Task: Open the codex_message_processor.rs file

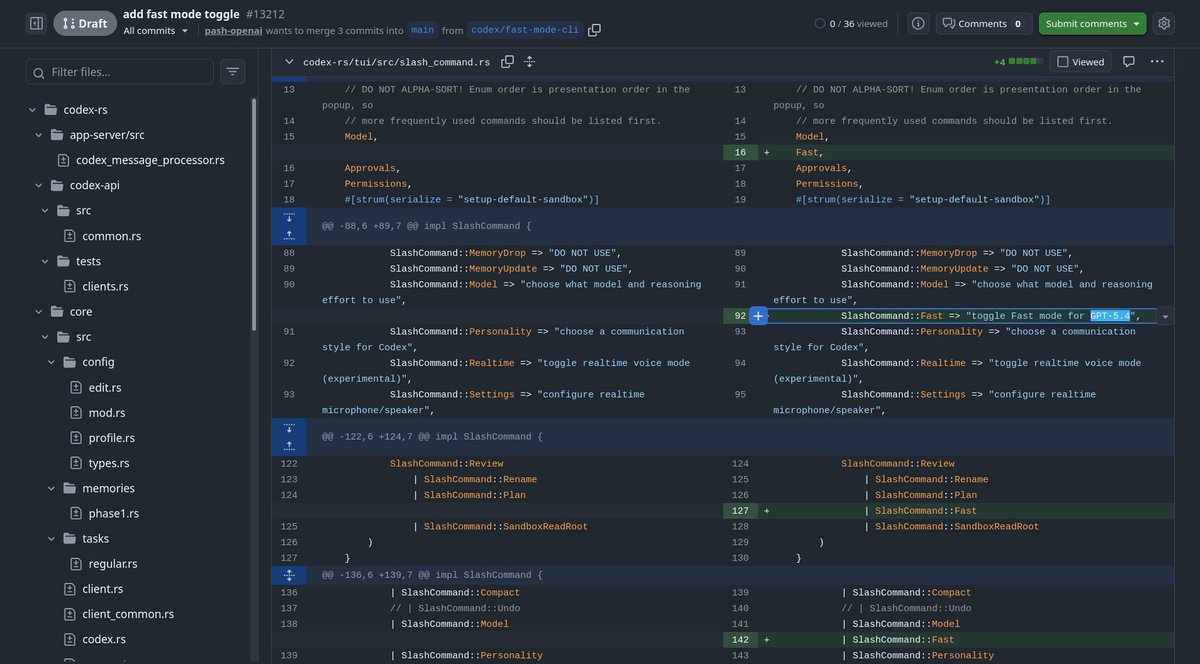Action: pyautogui.click(x=150, y=160)
